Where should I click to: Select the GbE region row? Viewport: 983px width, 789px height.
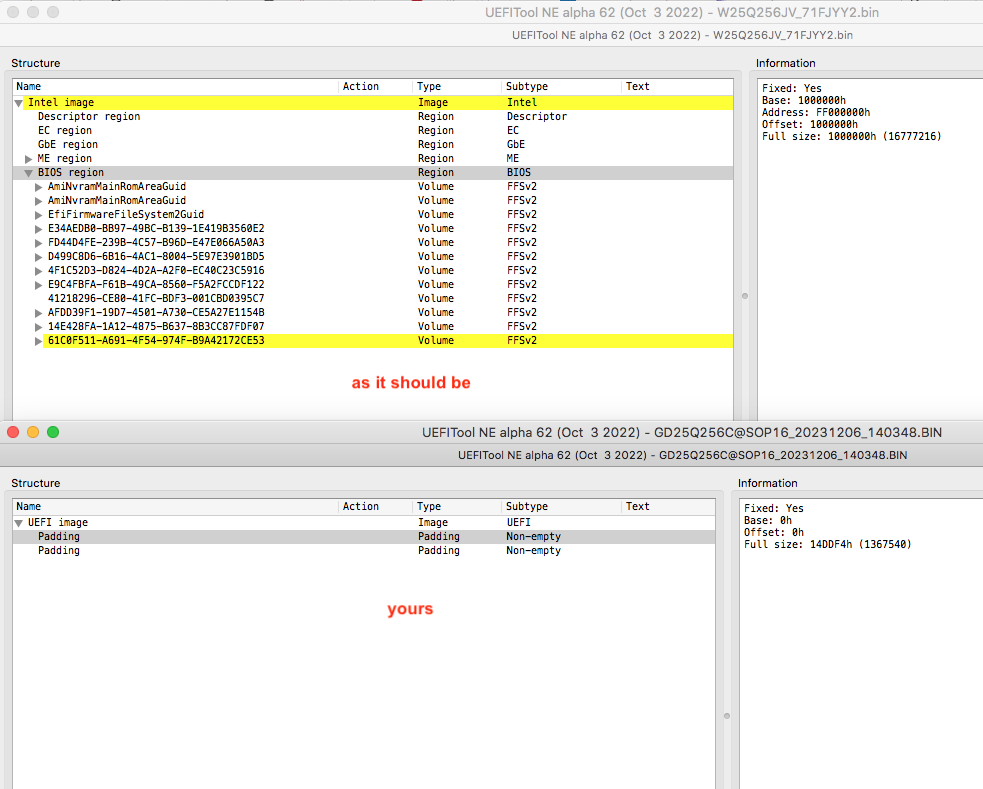(373, 144)
